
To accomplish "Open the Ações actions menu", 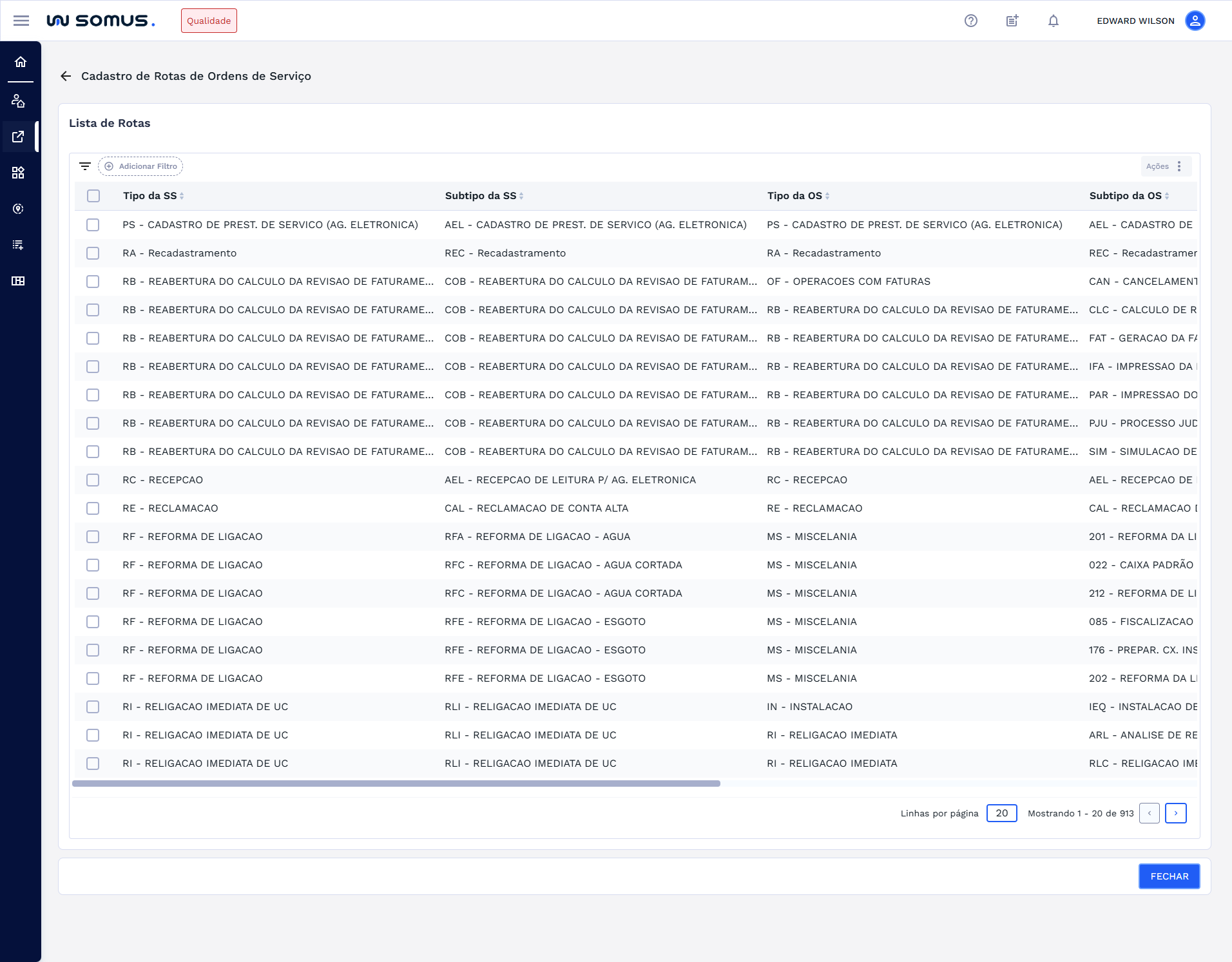I will 1165,166.
